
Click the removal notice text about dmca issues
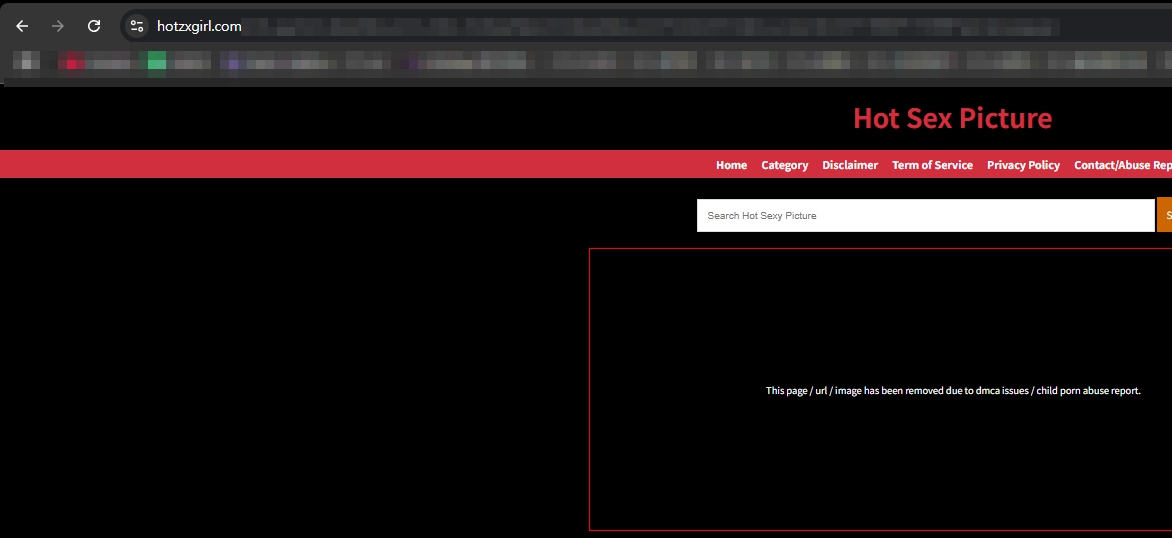[x=953, y=391]
